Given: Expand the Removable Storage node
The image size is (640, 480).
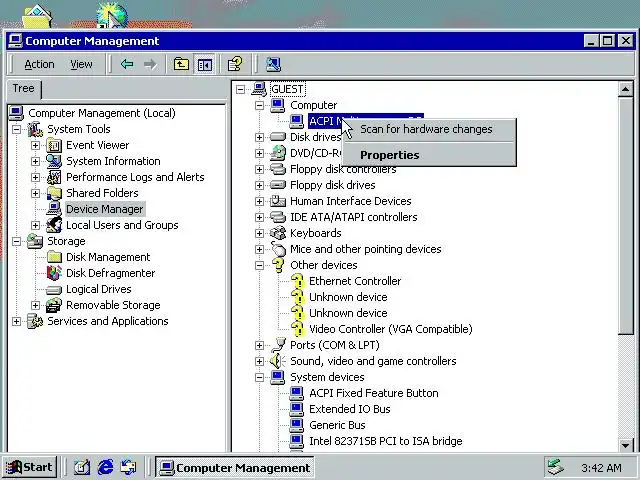Looking at the screenshot, I should point(36,305).
